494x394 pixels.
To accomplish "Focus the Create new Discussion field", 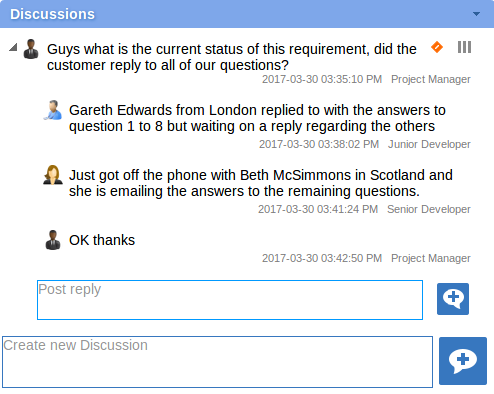I will click(x=217, y=362).
